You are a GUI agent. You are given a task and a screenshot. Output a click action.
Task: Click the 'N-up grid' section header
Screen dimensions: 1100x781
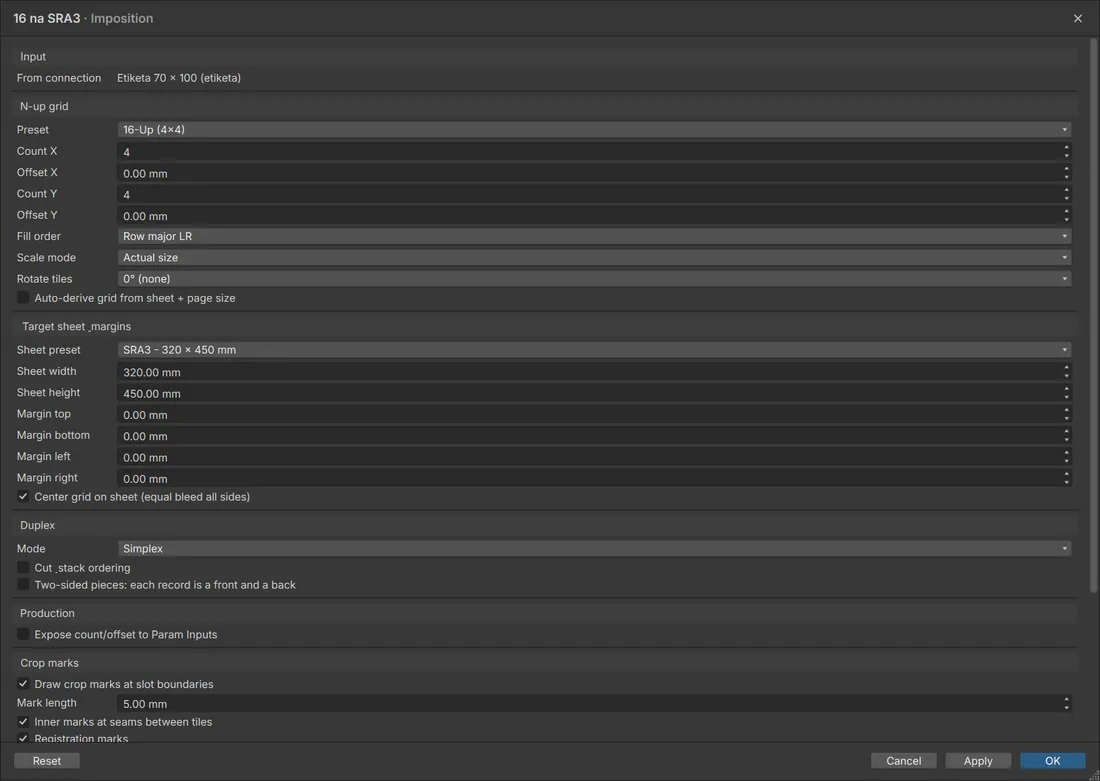(44, 106)
